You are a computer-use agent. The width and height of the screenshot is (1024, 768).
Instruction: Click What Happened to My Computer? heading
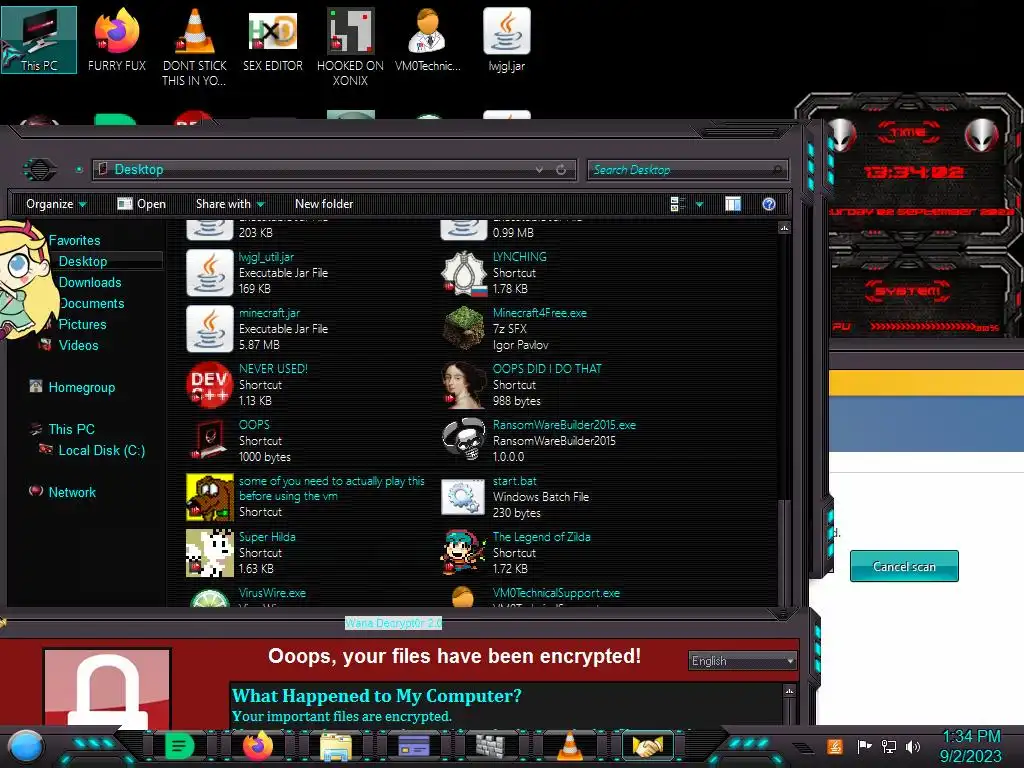point(377,696)
